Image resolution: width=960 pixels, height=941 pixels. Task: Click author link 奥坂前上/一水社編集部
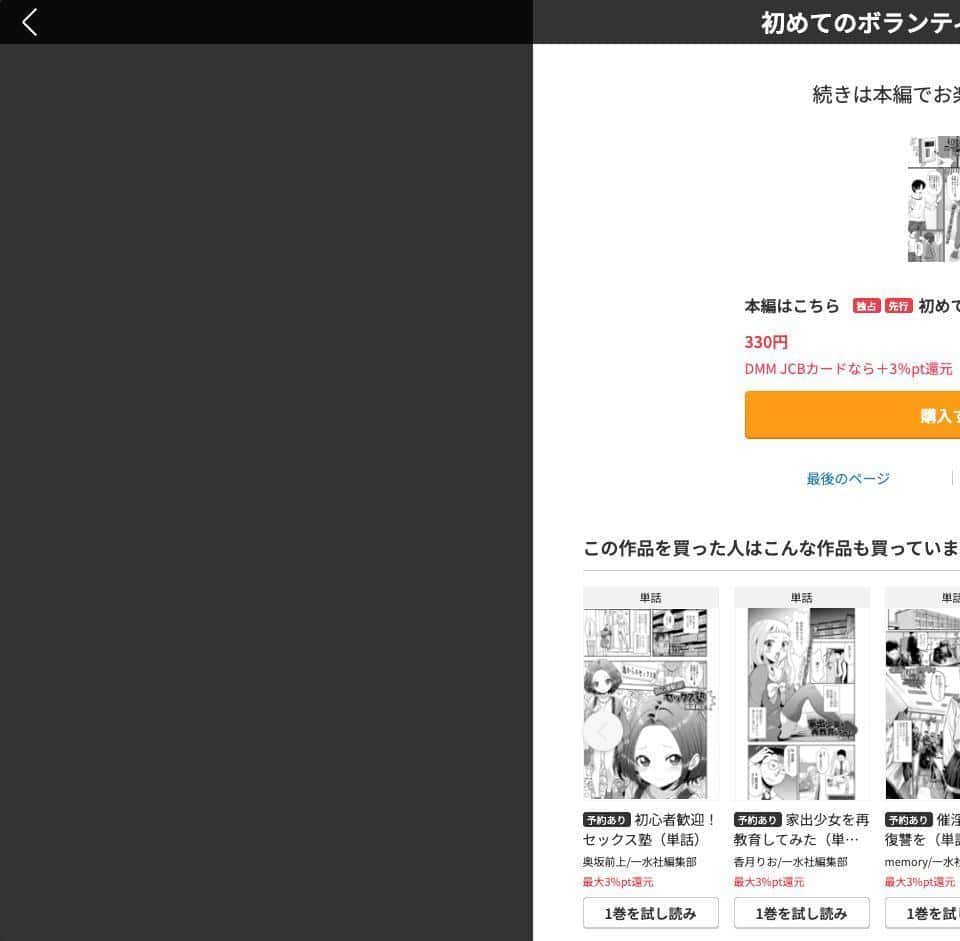click(x=639, y=862)
